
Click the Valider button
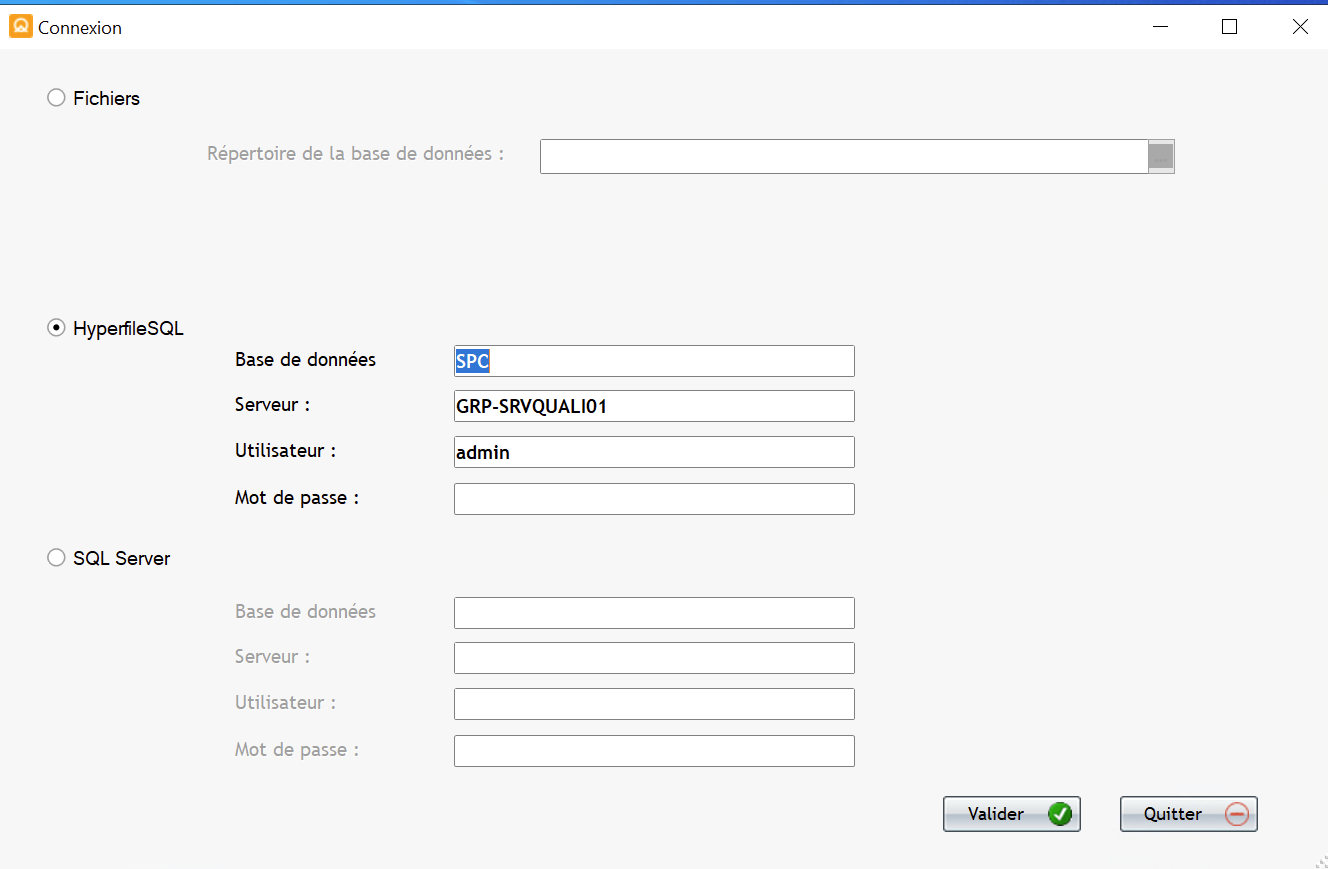tap(1012, 814)
